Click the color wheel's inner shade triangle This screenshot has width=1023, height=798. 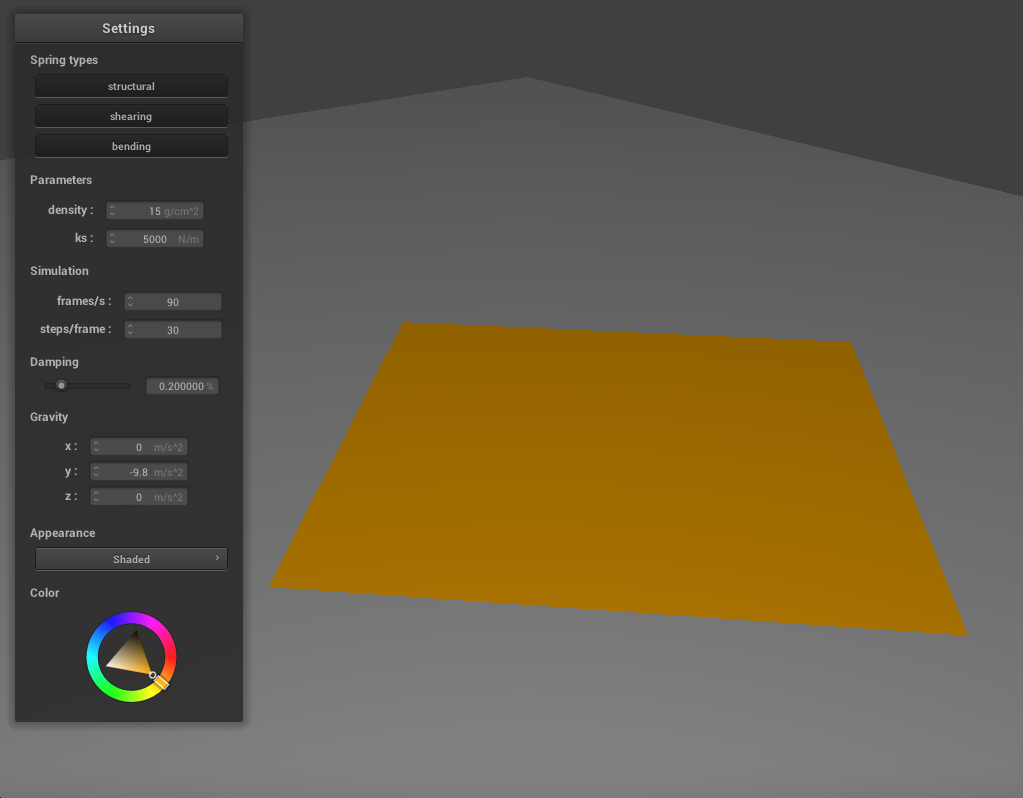pos(131,657)
